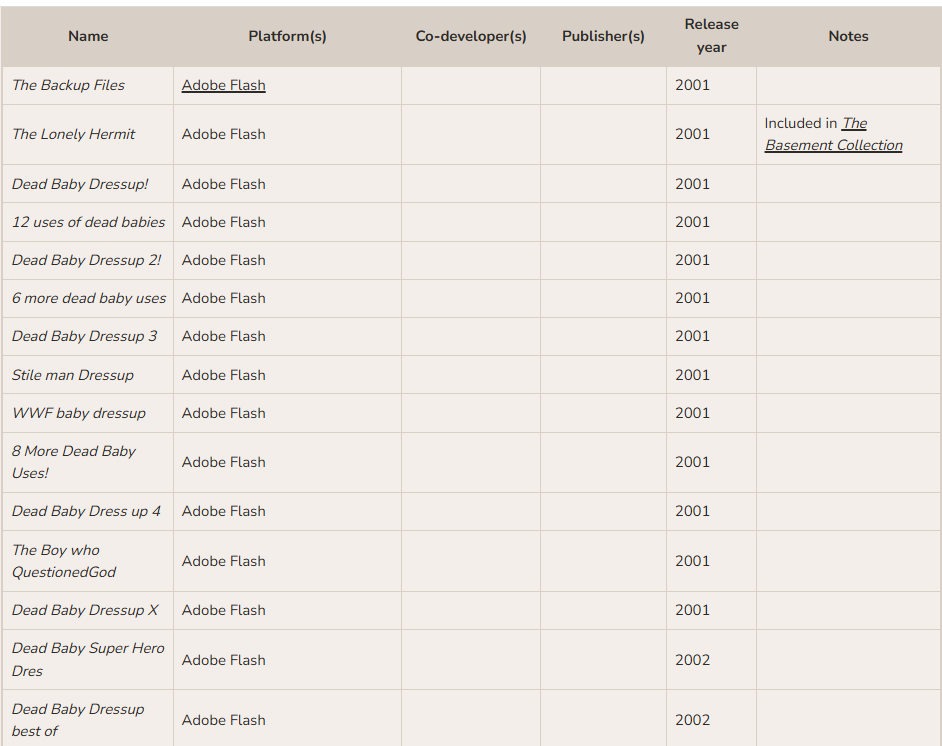Viewport: 942px width, 746px height.
Task: Select Dead Baby Super Hero Dres title
Action: coord(88,660)
